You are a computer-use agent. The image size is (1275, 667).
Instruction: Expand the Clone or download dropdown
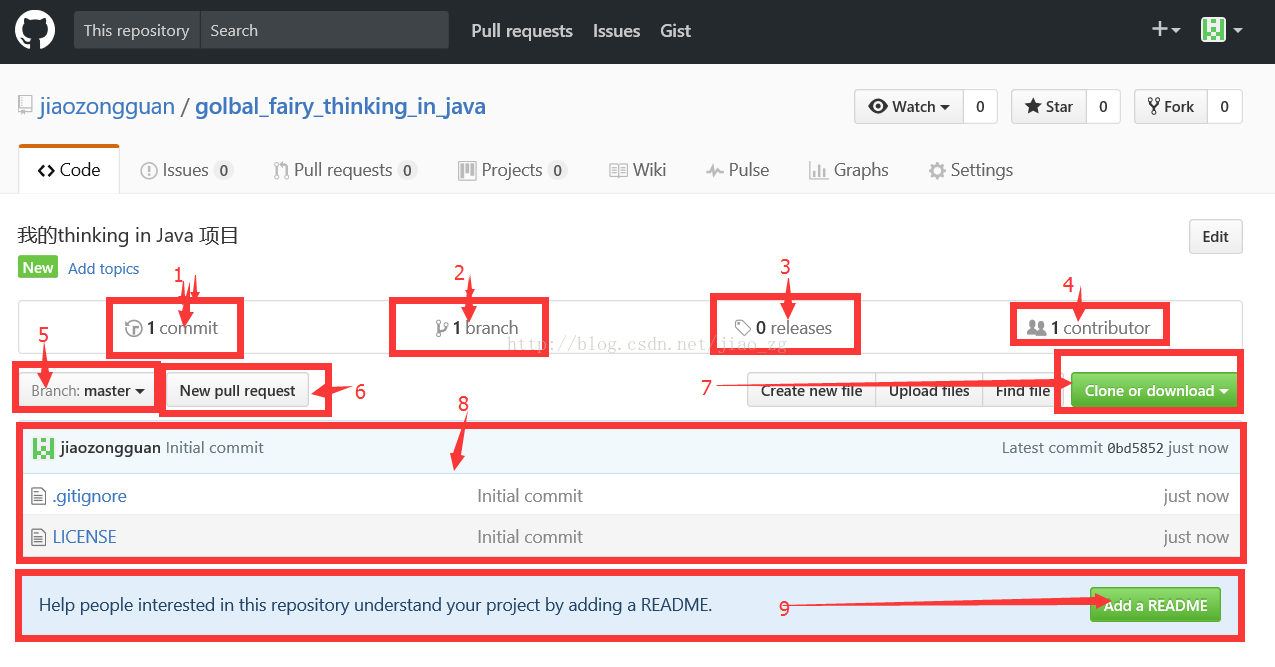(1155, 390)
